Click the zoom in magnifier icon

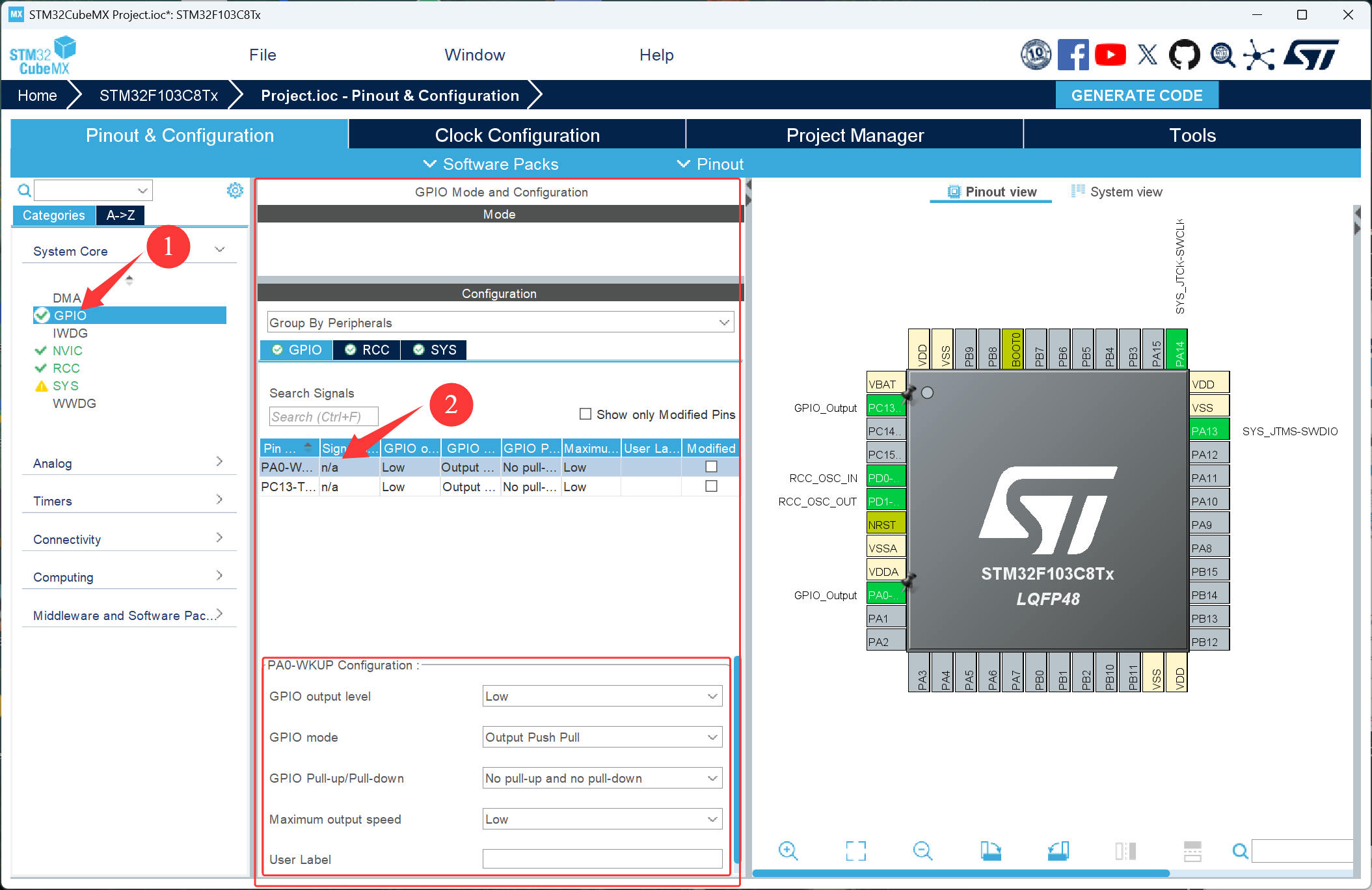click(788, 850)
